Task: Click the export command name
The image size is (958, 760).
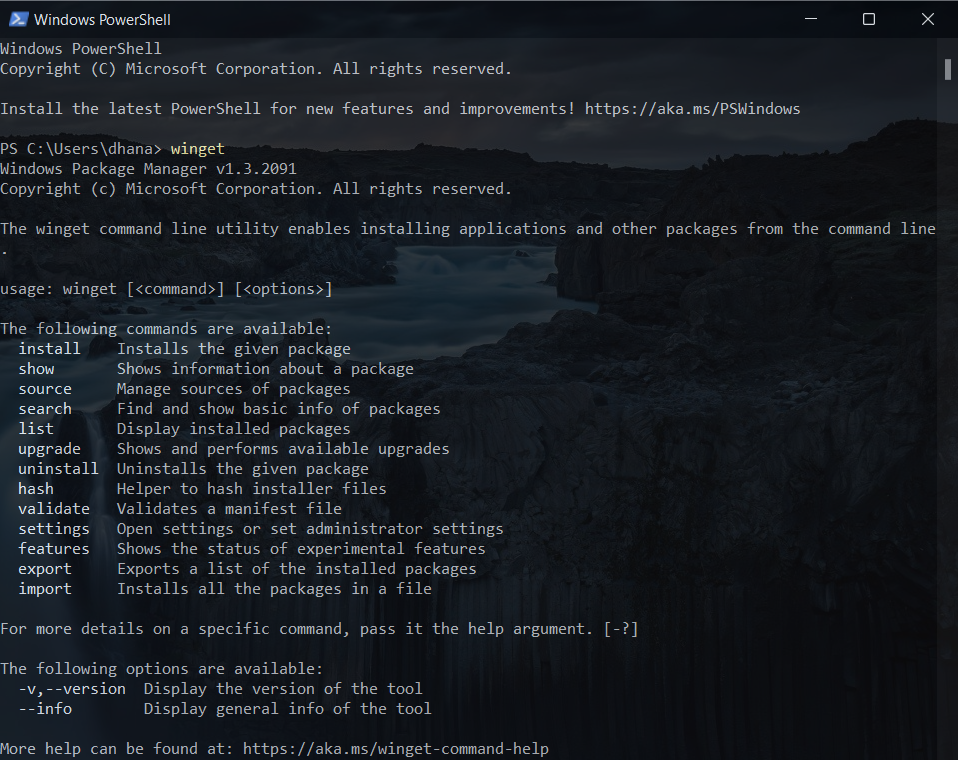Action: 45,569
